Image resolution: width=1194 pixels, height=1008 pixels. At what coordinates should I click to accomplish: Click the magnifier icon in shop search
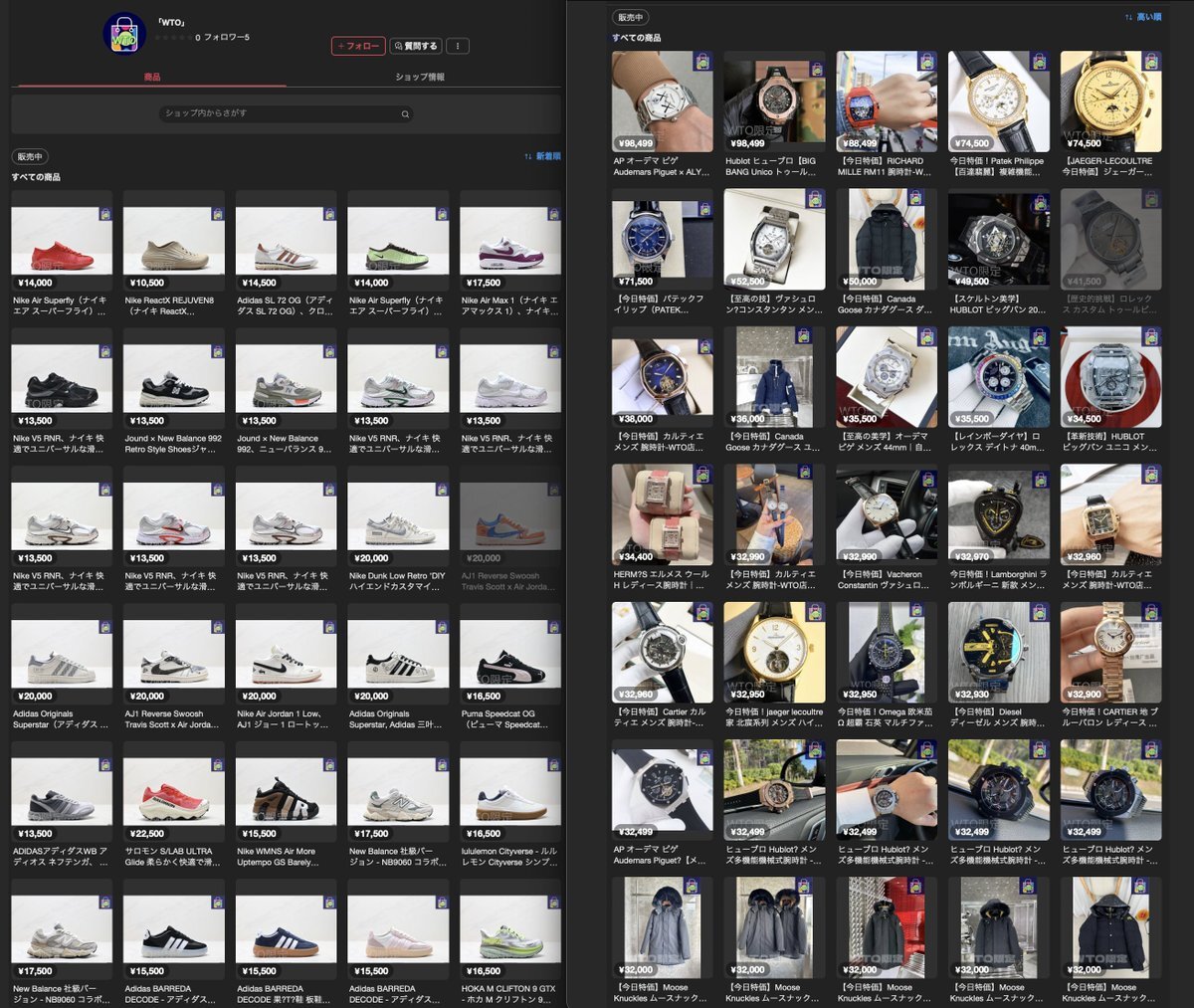click(405, 114)
